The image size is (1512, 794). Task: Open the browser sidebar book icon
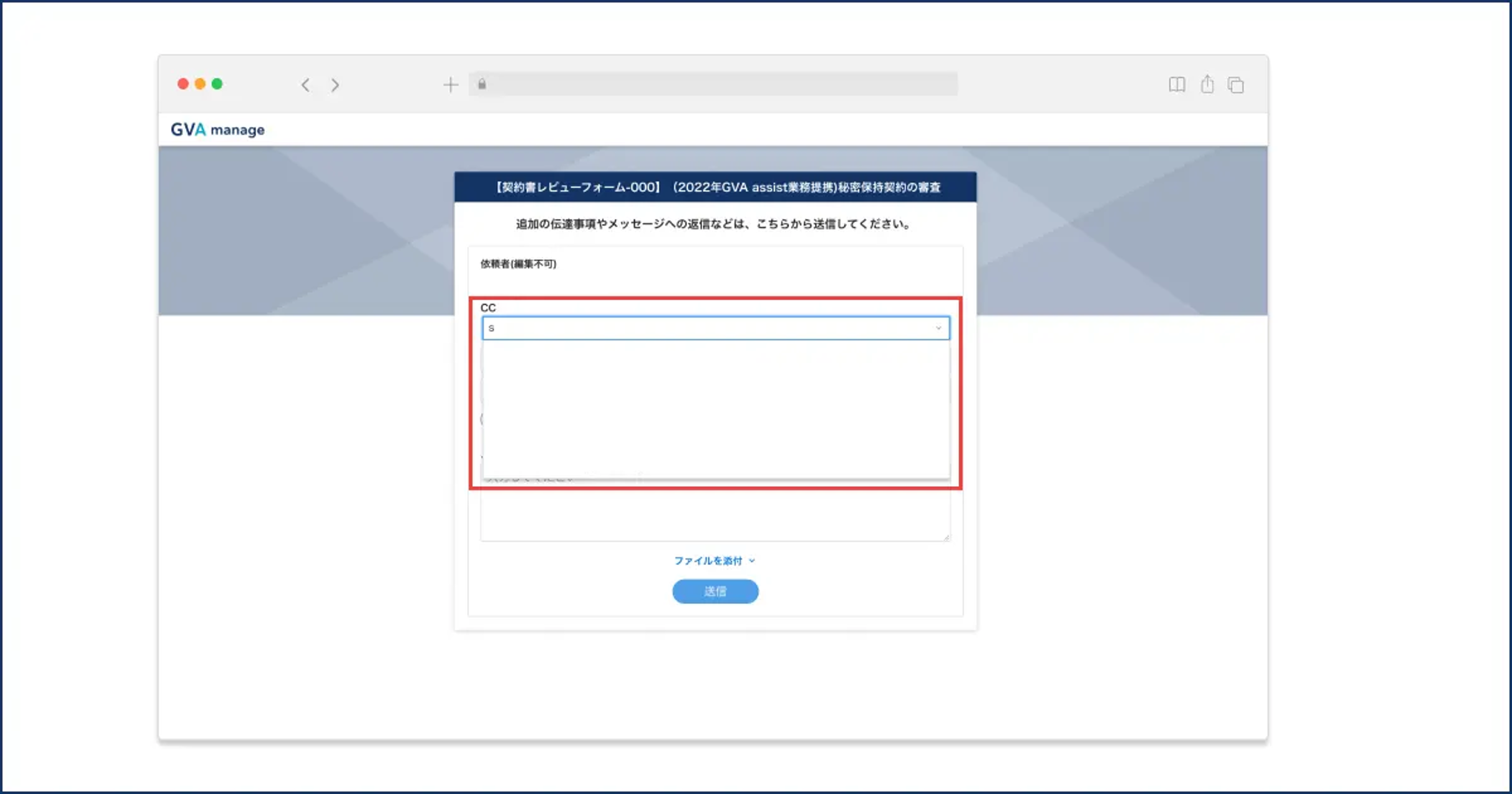pyautogui.click(x=1176, y=85)
